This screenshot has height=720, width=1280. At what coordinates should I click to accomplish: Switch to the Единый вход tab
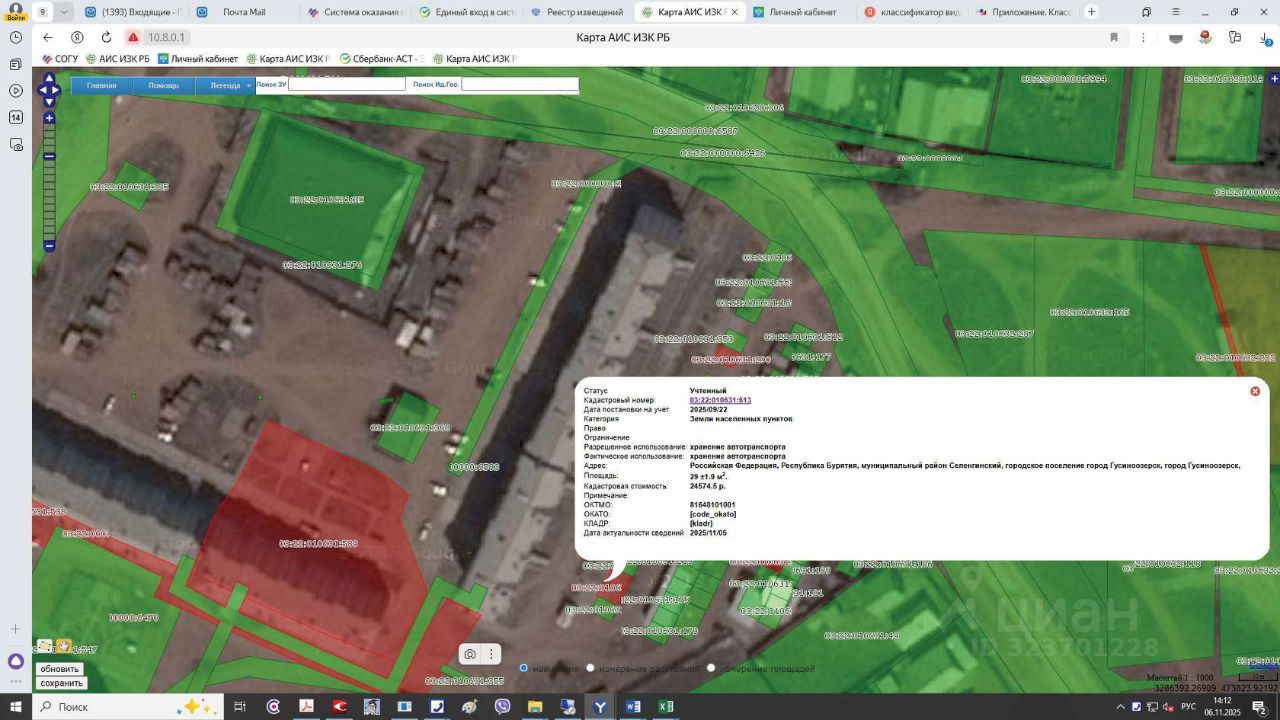tap(466, 12)
